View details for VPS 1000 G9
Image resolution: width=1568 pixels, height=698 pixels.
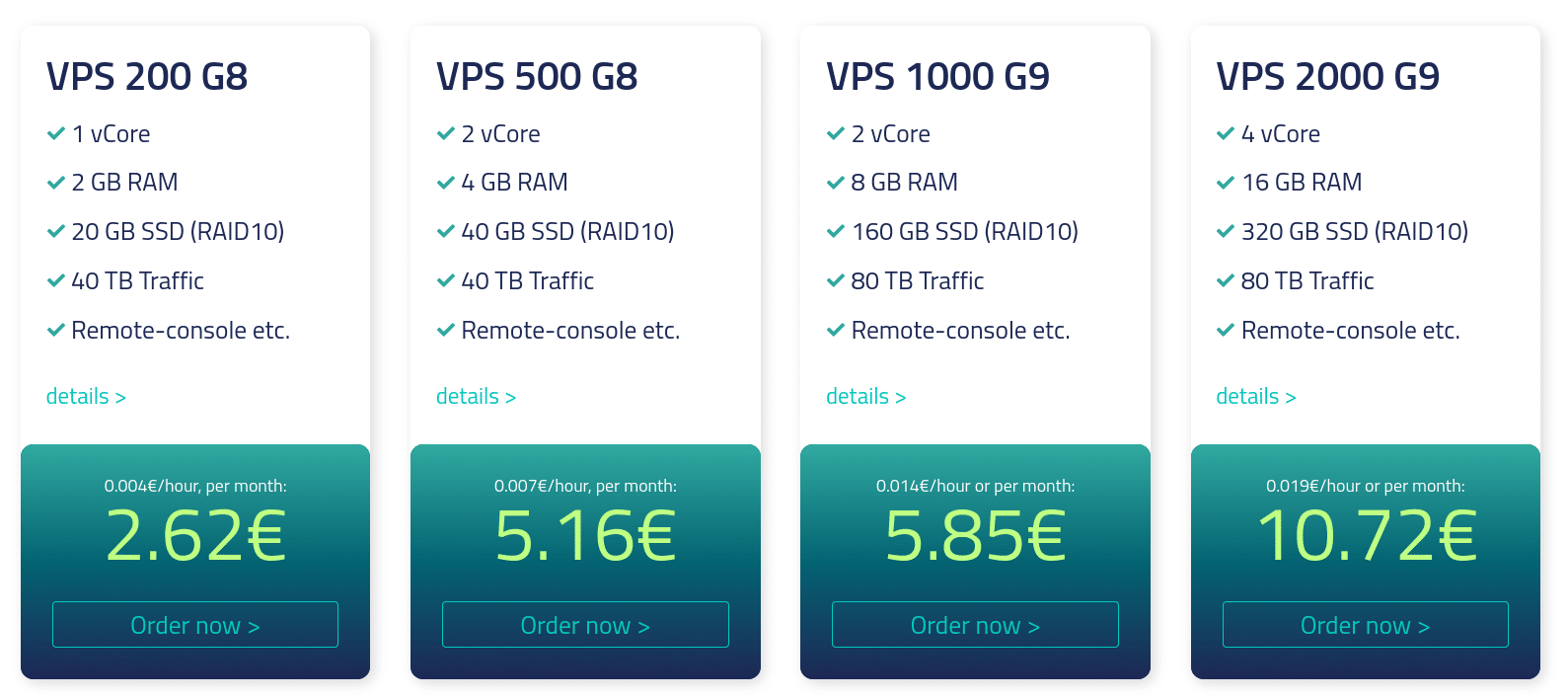(x=865, y=397)
